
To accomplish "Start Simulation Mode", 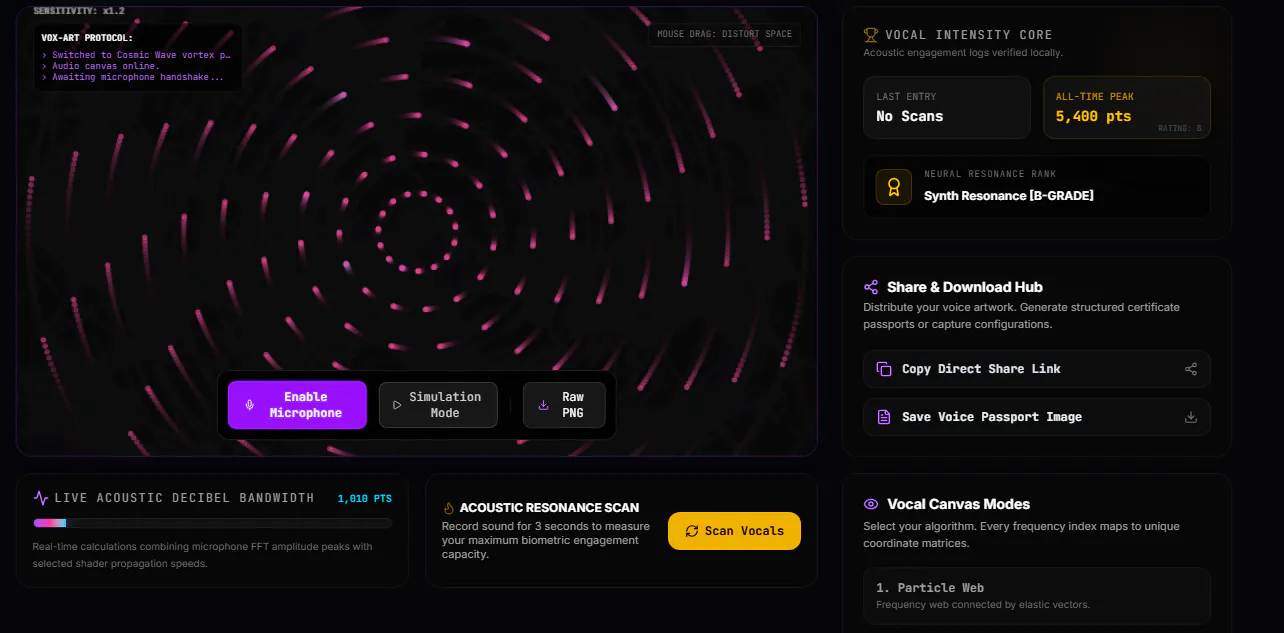I will tap(438, 405).
